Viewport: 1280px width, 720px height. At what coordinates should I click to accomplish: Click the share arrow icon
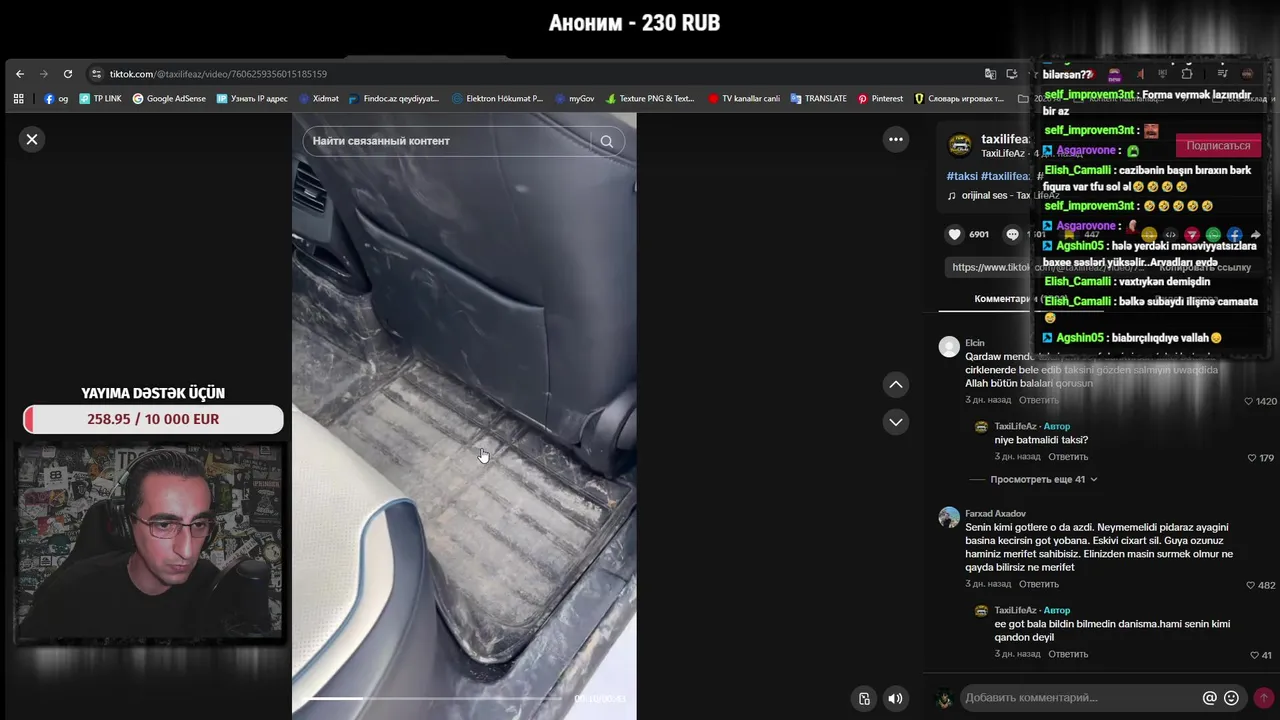tap(1256, 235)
